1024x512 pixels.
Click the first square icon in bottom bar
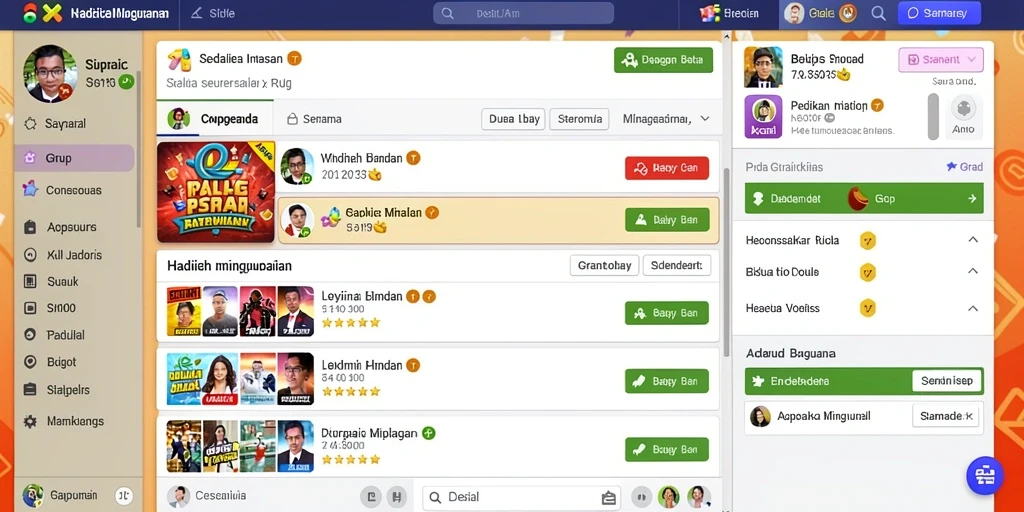tap(371, 497)
